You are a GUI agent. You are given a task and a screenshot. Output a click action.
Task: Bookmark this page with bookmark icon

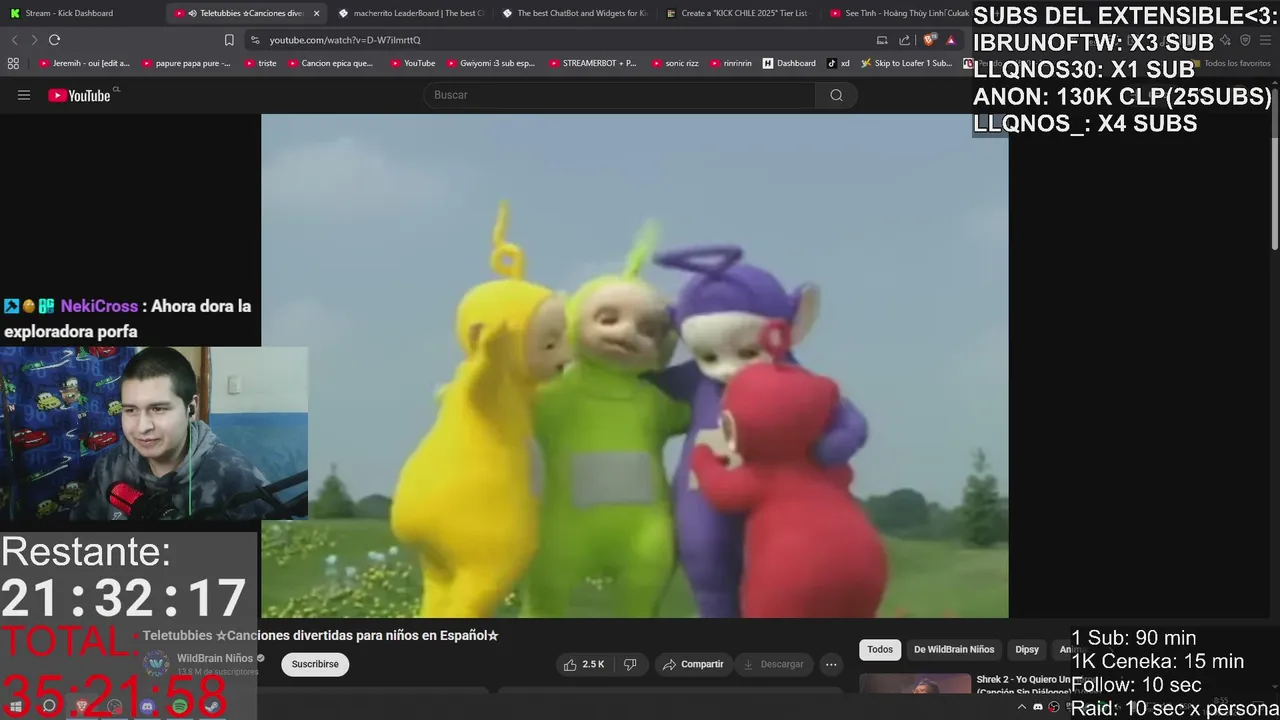(229, 40)
